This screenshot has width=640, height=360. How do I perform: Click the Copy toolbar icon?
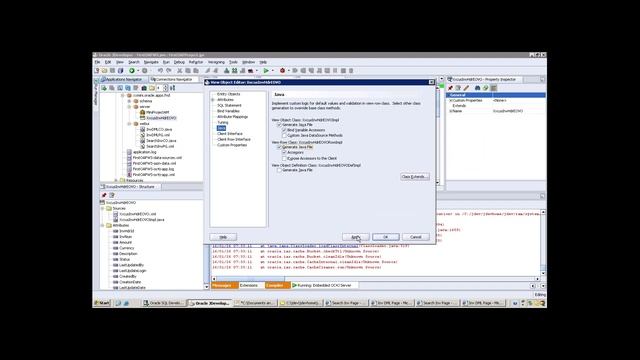pos(188,71)
